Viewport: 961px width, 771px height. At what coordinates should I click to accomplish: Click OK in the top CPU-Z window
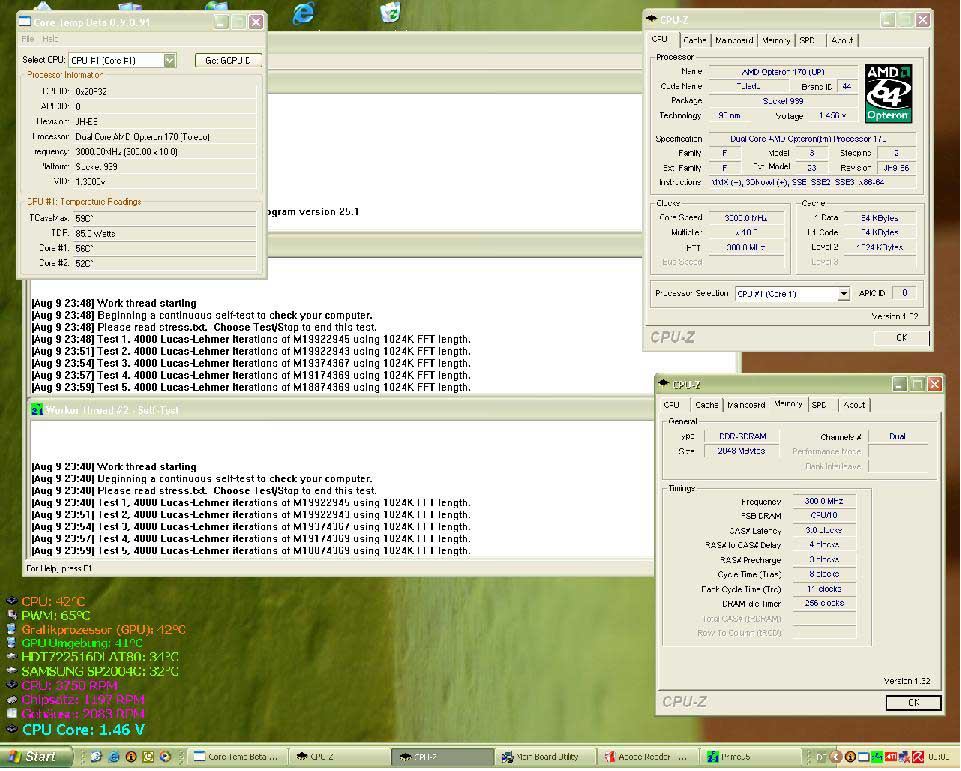[x=901, y=337]
